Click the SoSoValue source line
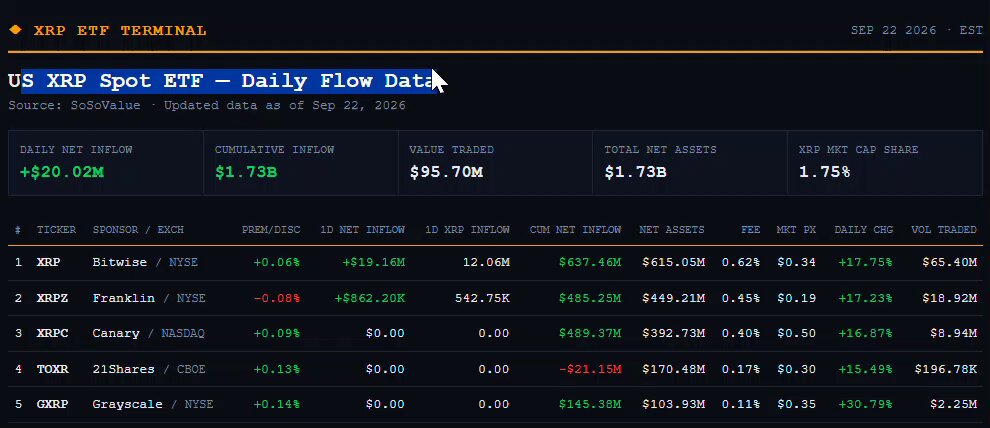 click(x=206, y=105)
